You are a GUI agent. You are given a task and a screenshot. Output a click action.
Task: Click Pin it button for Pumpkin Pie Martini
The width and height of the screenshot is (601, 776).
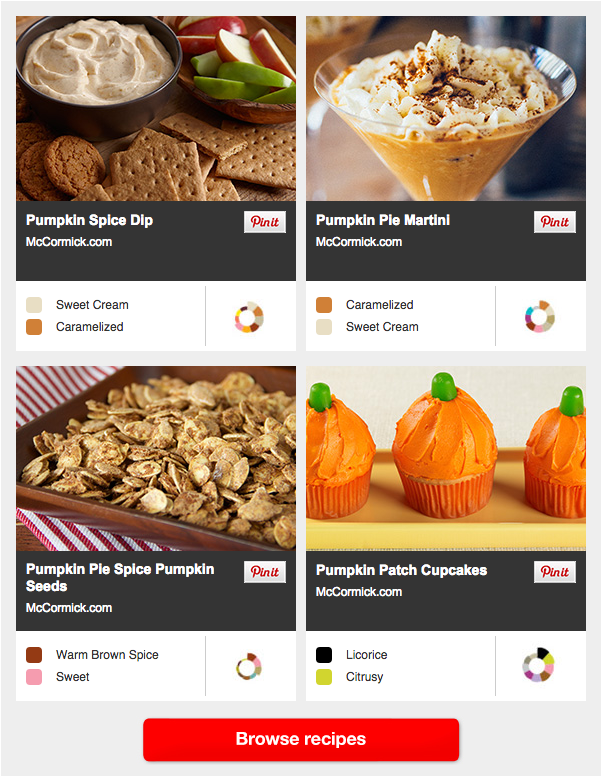pyautogui.click(x=555, y=222)
